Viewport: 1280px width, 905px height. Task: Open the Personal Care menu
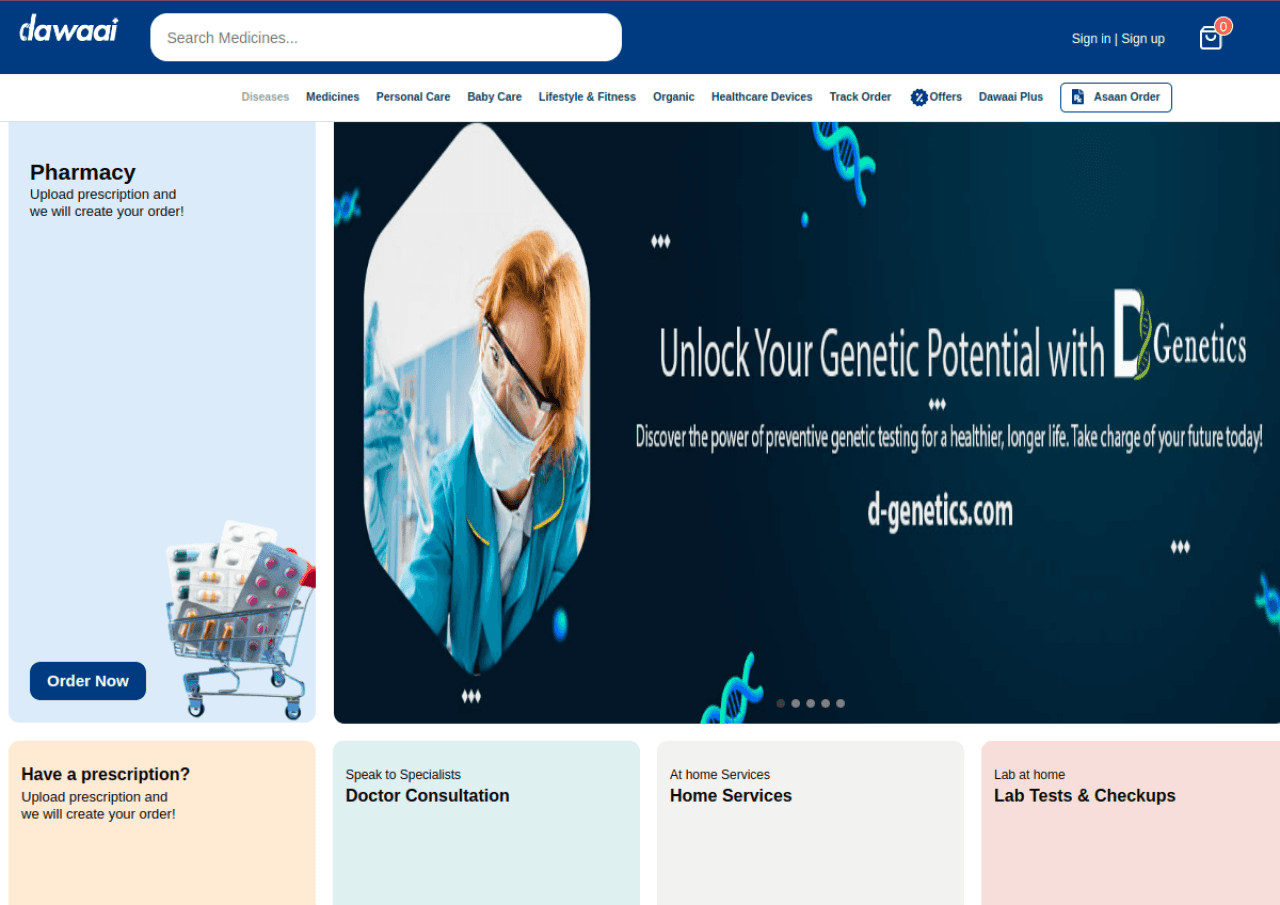click(x=413, y=97)
